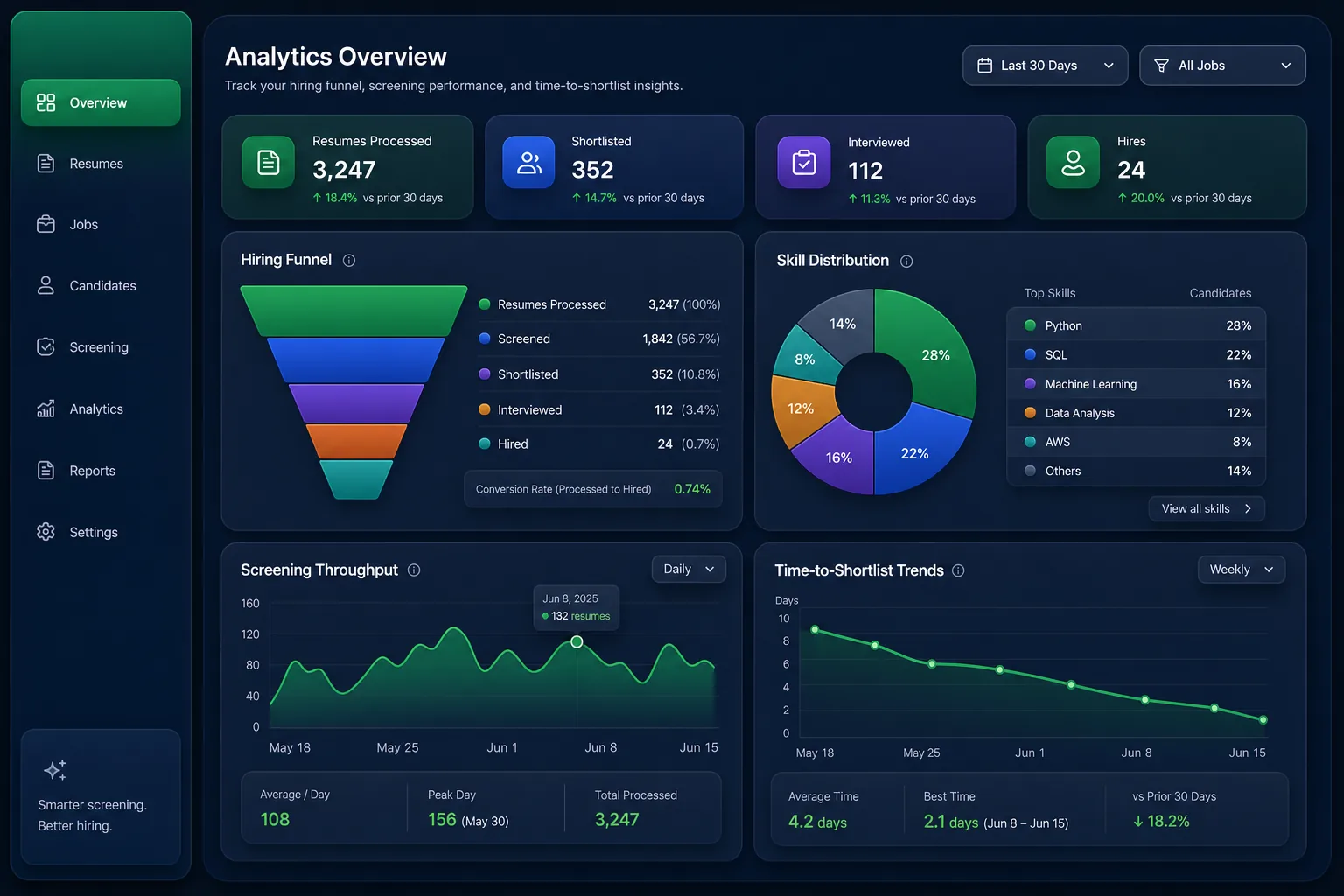The height and width of the screenshot is (896, 1344).
Task: Click the Best Time 2.1 days value
Action: tap(951, 822)
